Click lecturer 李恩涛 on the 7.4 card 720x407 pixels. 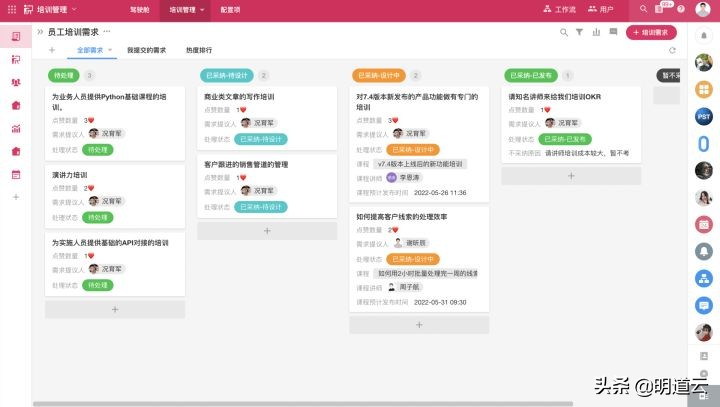404,177
